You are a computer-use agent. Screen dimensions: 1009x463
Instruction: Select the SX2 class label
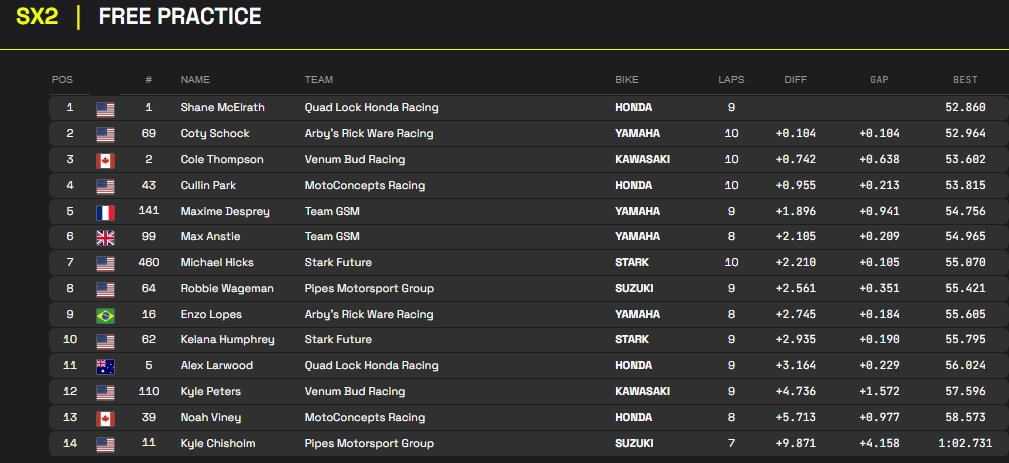37,17
